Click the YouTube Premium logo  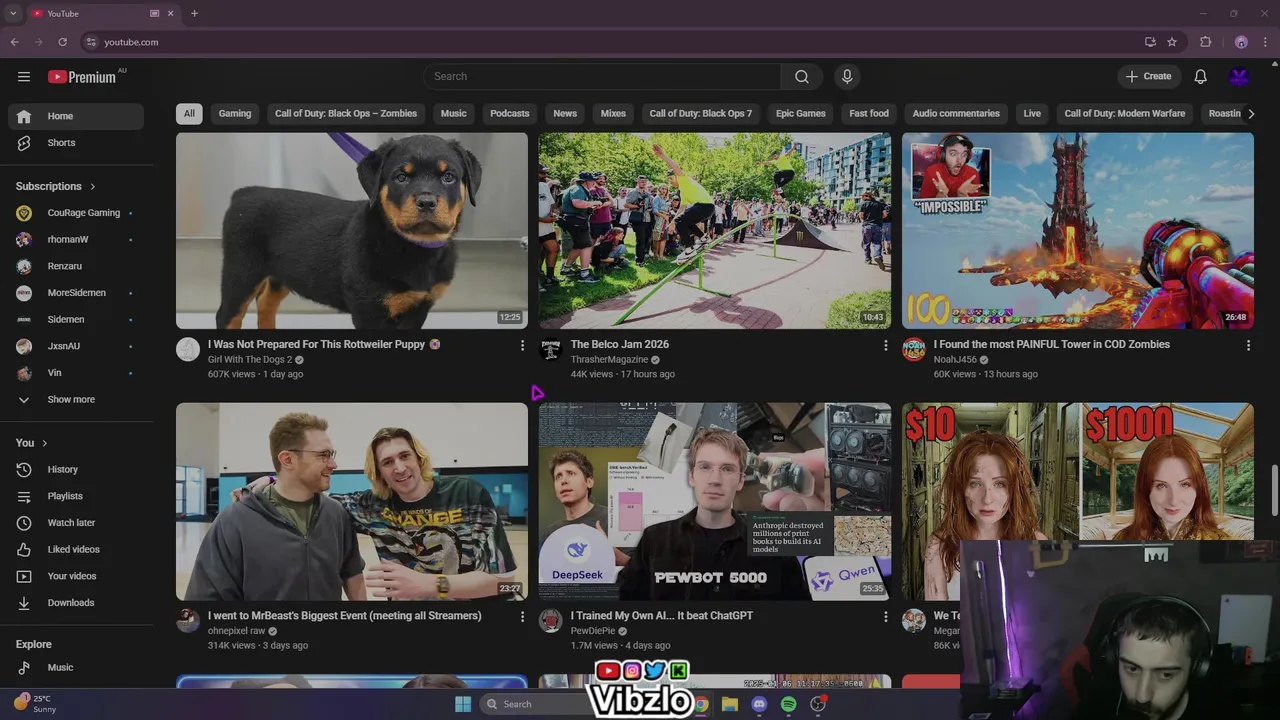click(82, 77)
